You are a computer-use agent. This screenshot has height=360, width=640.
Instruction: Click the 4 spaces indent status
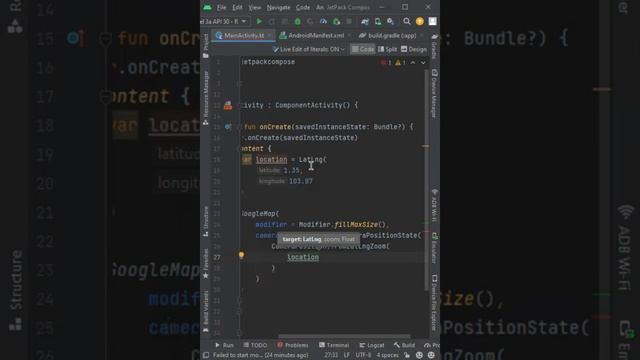pyautogui.click(x=387, y=355)
